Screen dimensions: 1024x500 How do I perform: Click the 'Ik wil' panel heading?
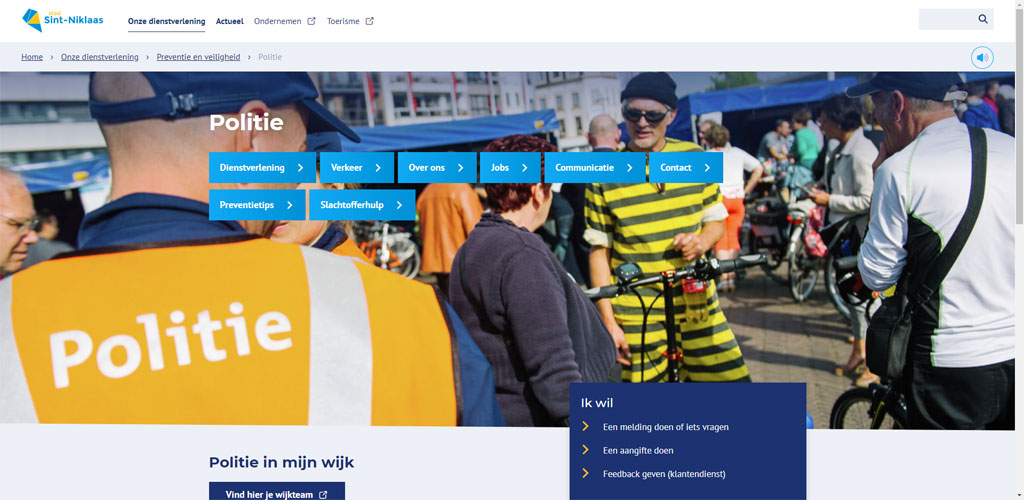coord(597,403)
